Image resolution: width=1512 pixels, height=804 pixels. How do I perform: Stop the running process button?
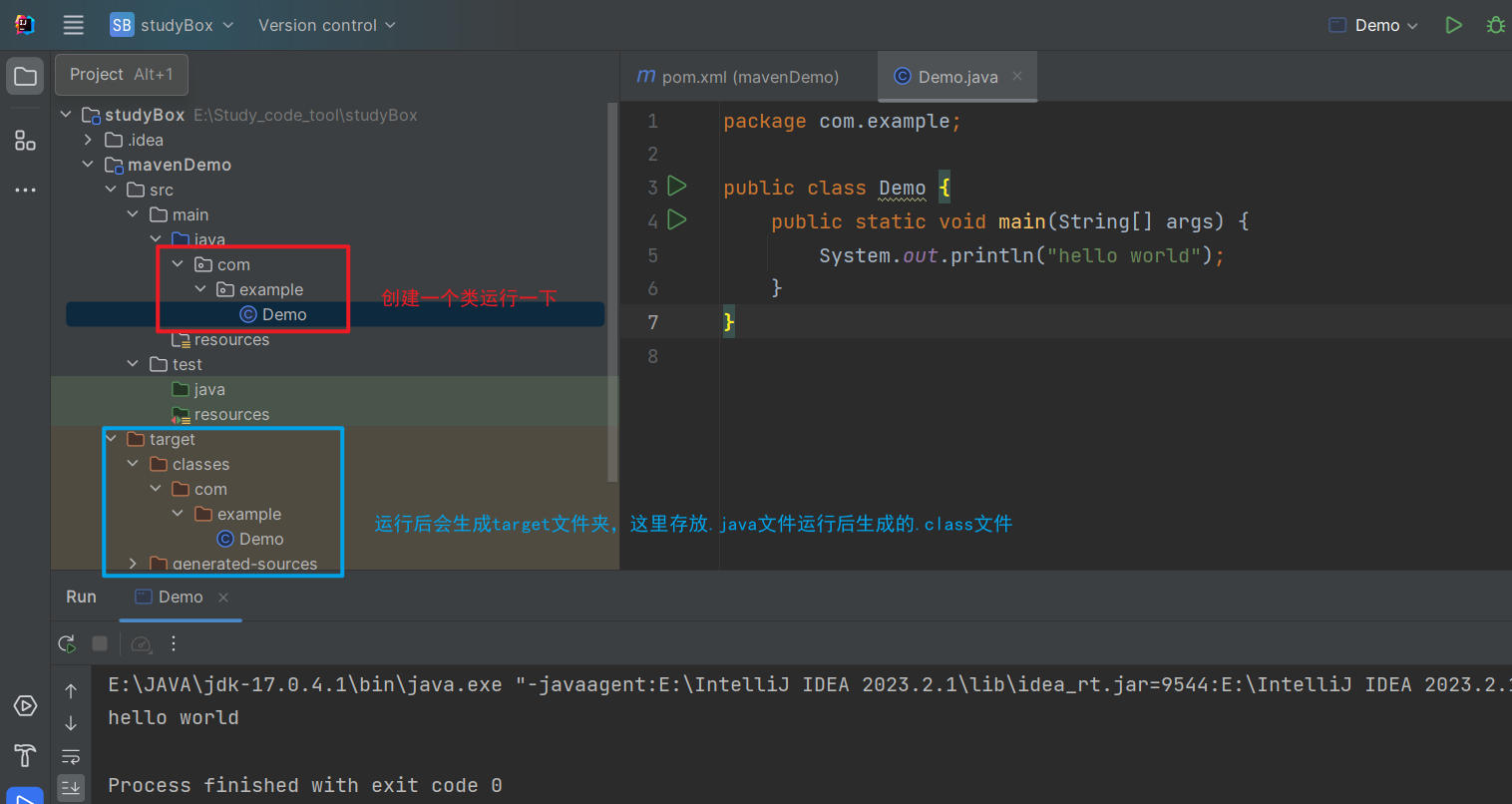pos(100,643)
